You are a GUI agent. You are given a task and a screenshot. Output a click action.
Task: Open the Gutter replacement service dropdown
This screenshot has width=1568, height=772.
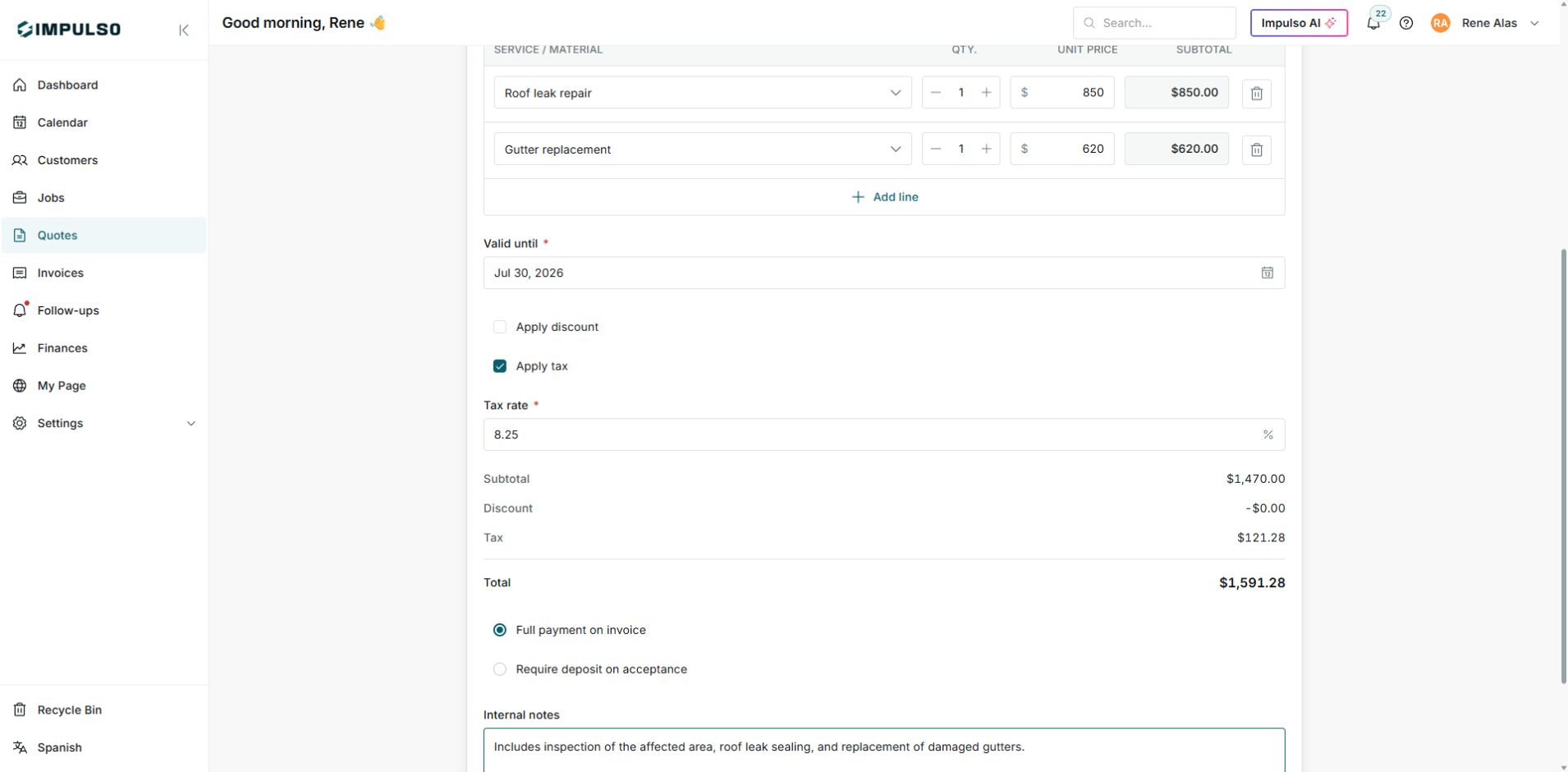tap(703, 149)
